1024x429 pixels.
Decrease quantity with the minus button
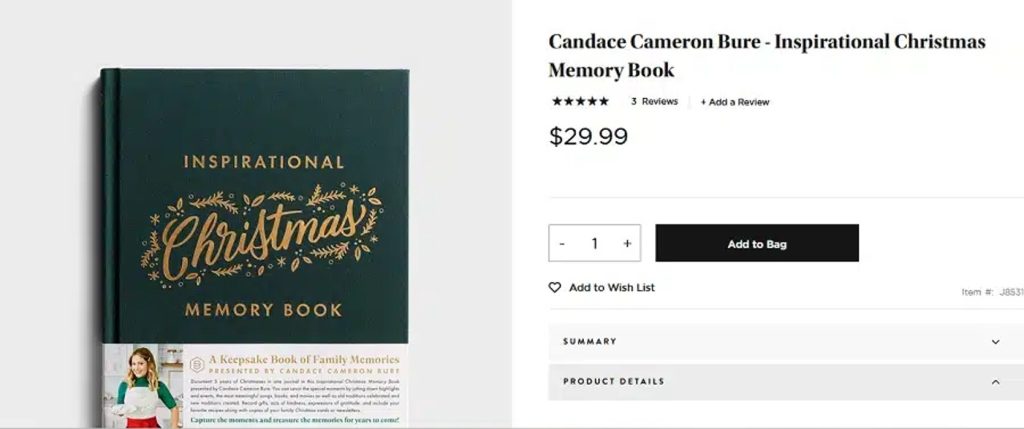[x=562, y=244]
